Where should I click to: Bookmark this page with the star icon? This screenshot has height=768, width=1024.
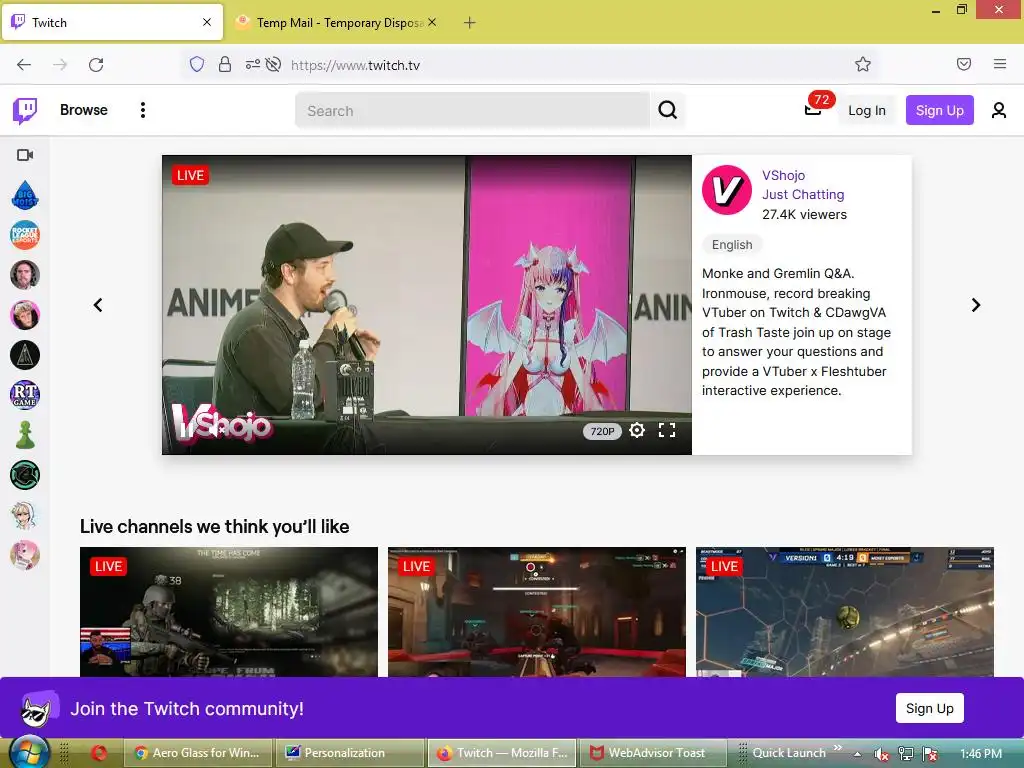point(863,64)
